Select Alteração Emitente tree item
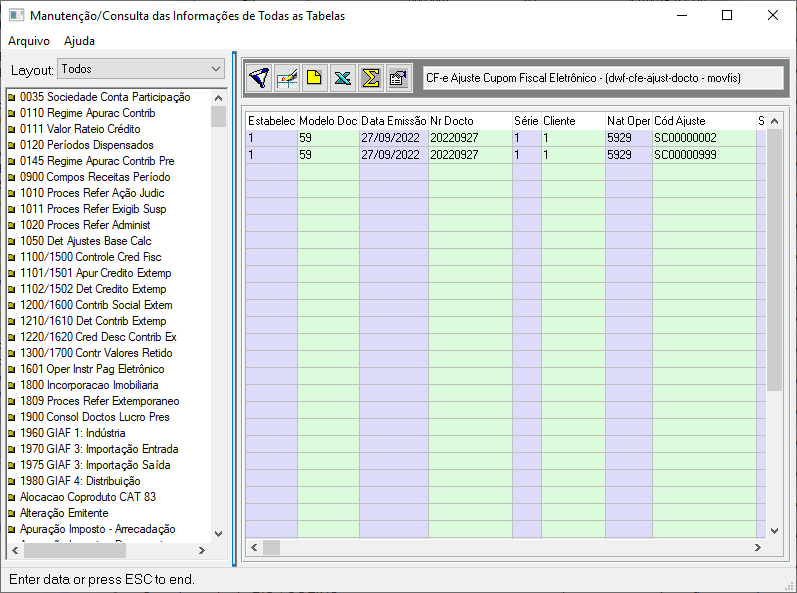Viewport: 797px width, 593px height. pyautogui.click(x=64, y=513)
